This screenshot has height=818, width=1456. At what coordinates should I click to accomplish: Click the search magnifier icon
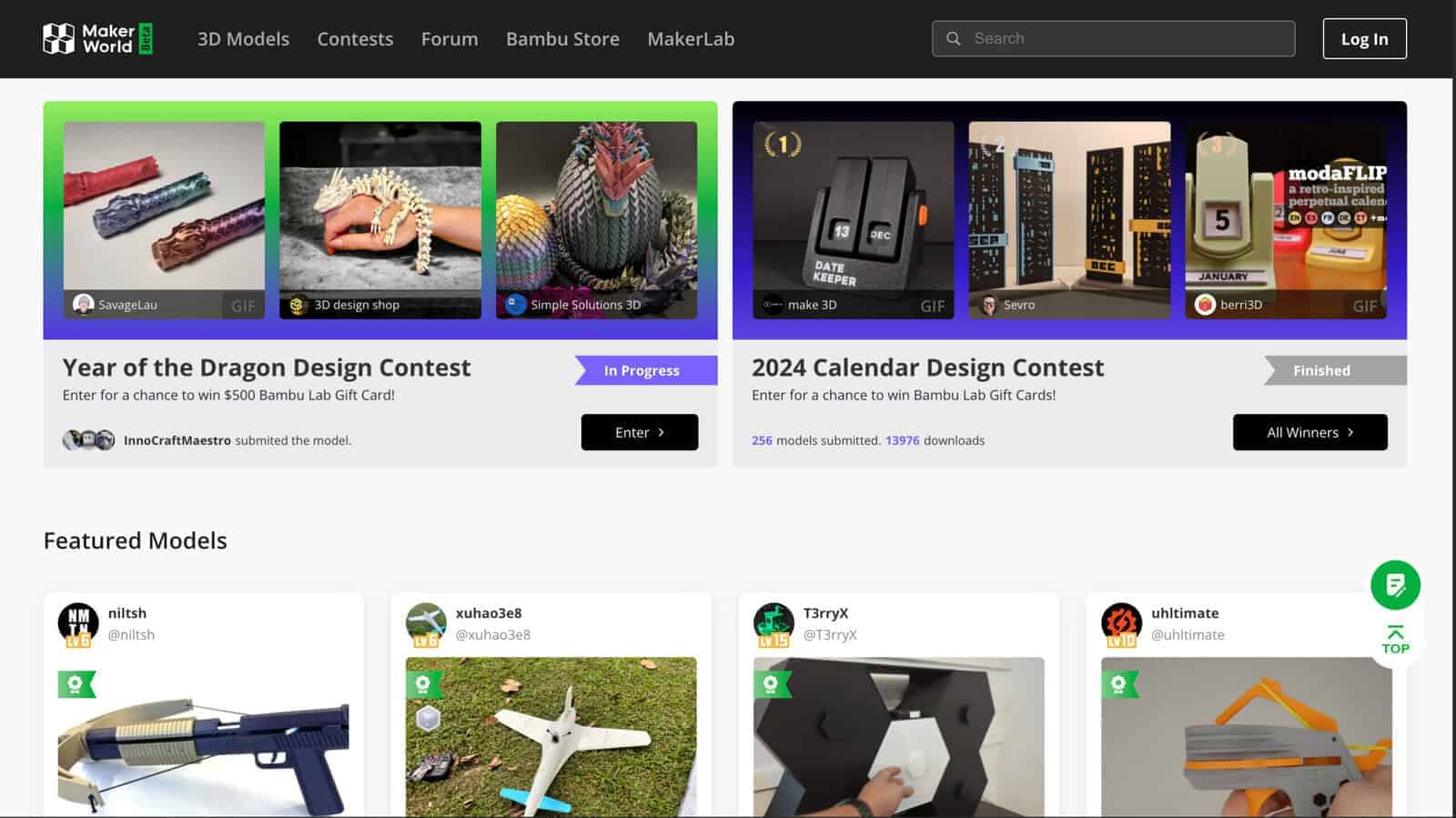point(953,38)
